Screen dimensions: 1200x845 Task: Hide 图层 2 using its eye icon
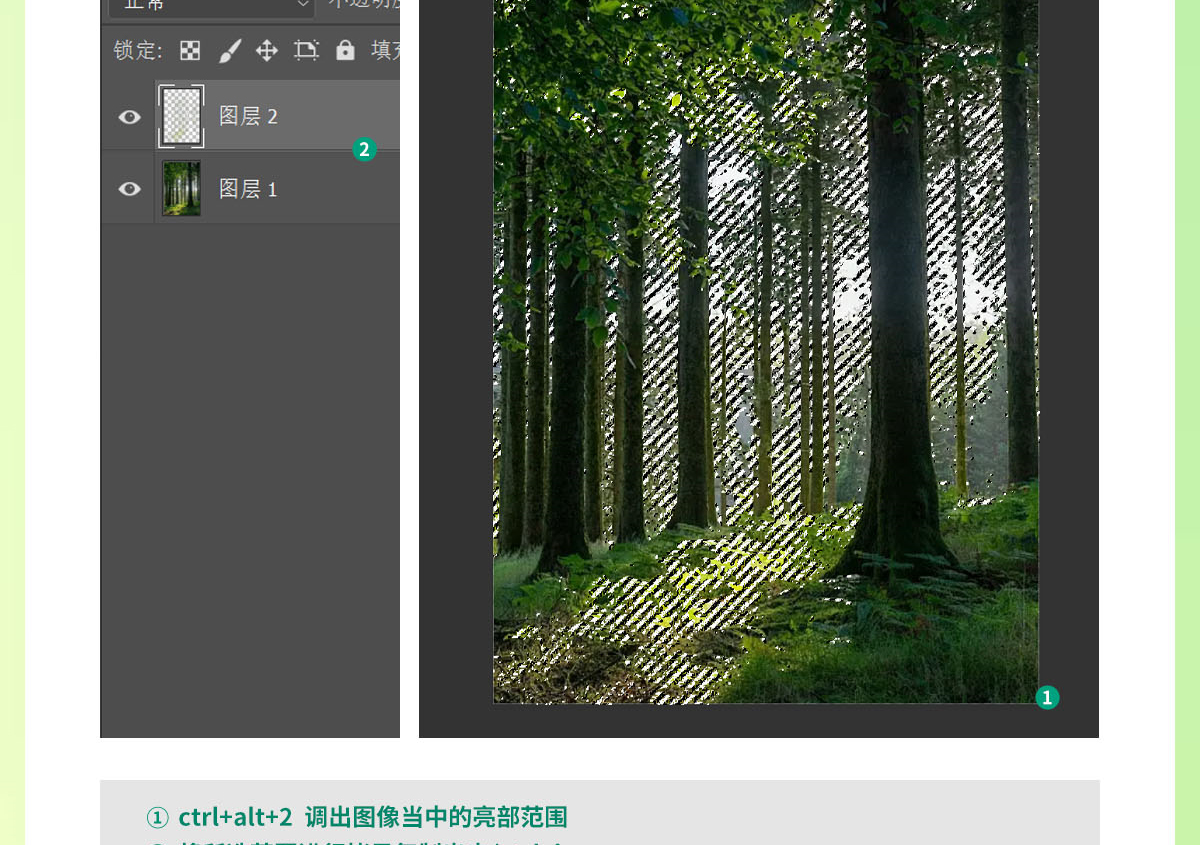click(130, 117)
